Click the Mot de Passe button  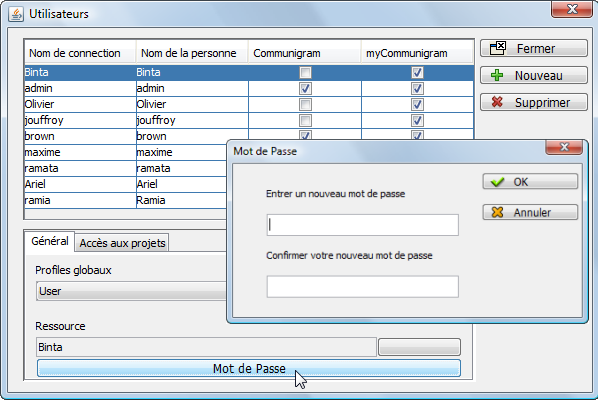[249, 368]
